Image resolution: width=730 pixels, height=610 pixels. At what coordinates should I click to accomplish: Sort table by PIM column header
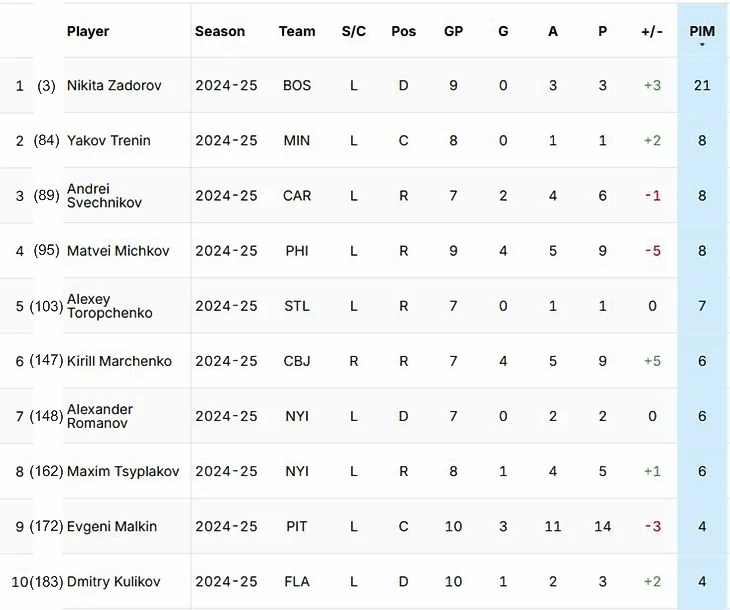point(702,31)
